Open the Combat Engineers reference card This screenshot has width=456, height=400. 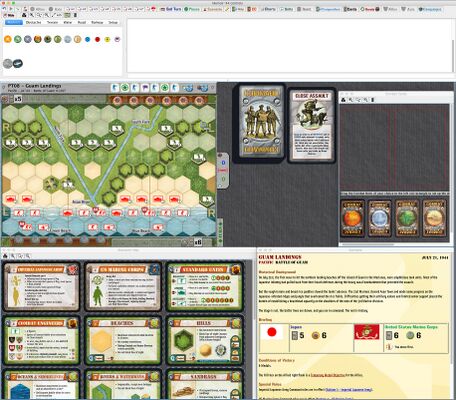[42, 340]
